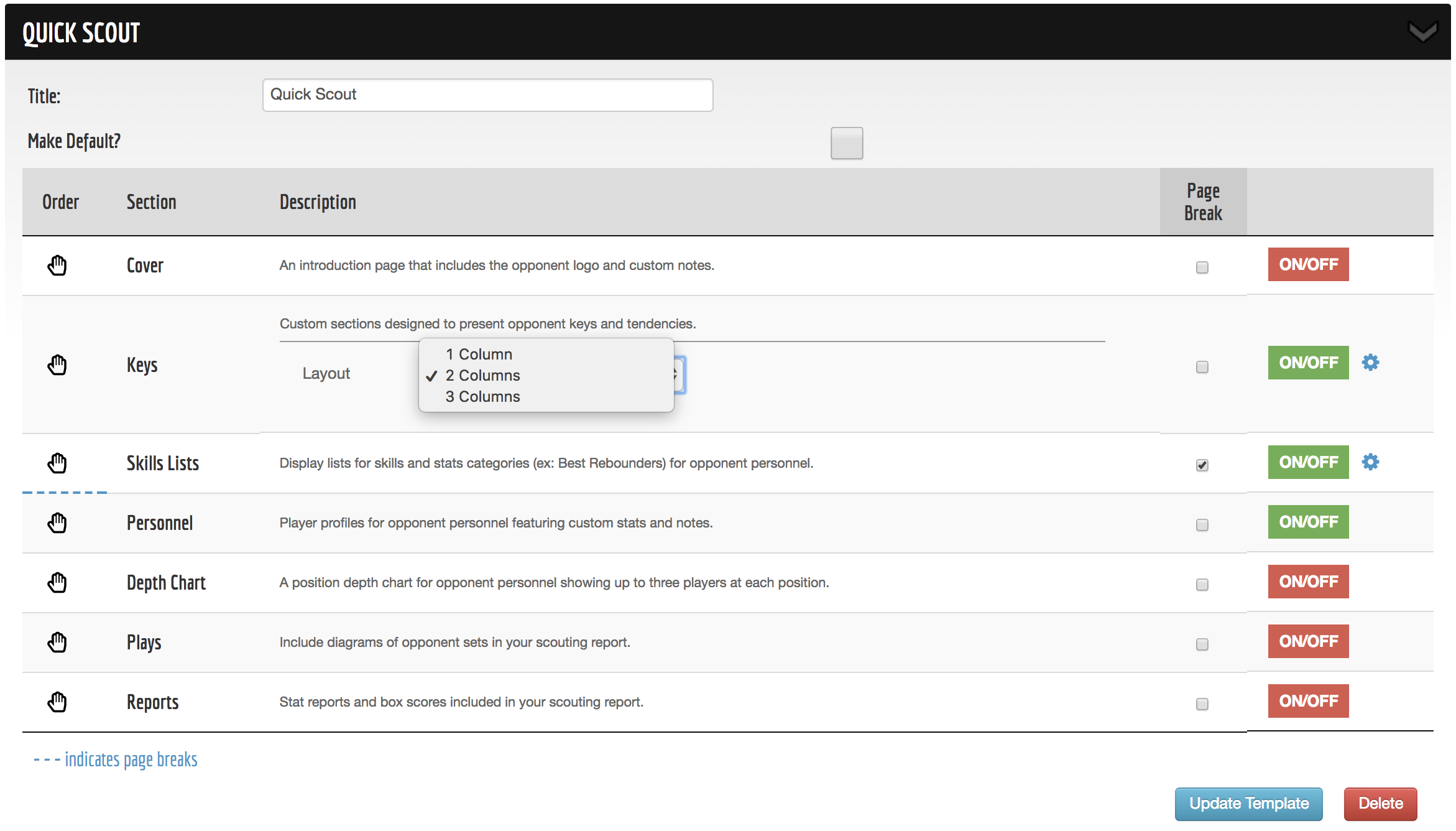Toggle ON/OFF for Personnel section
The width and height of the screenshot is (1456, 831).
1308,522
